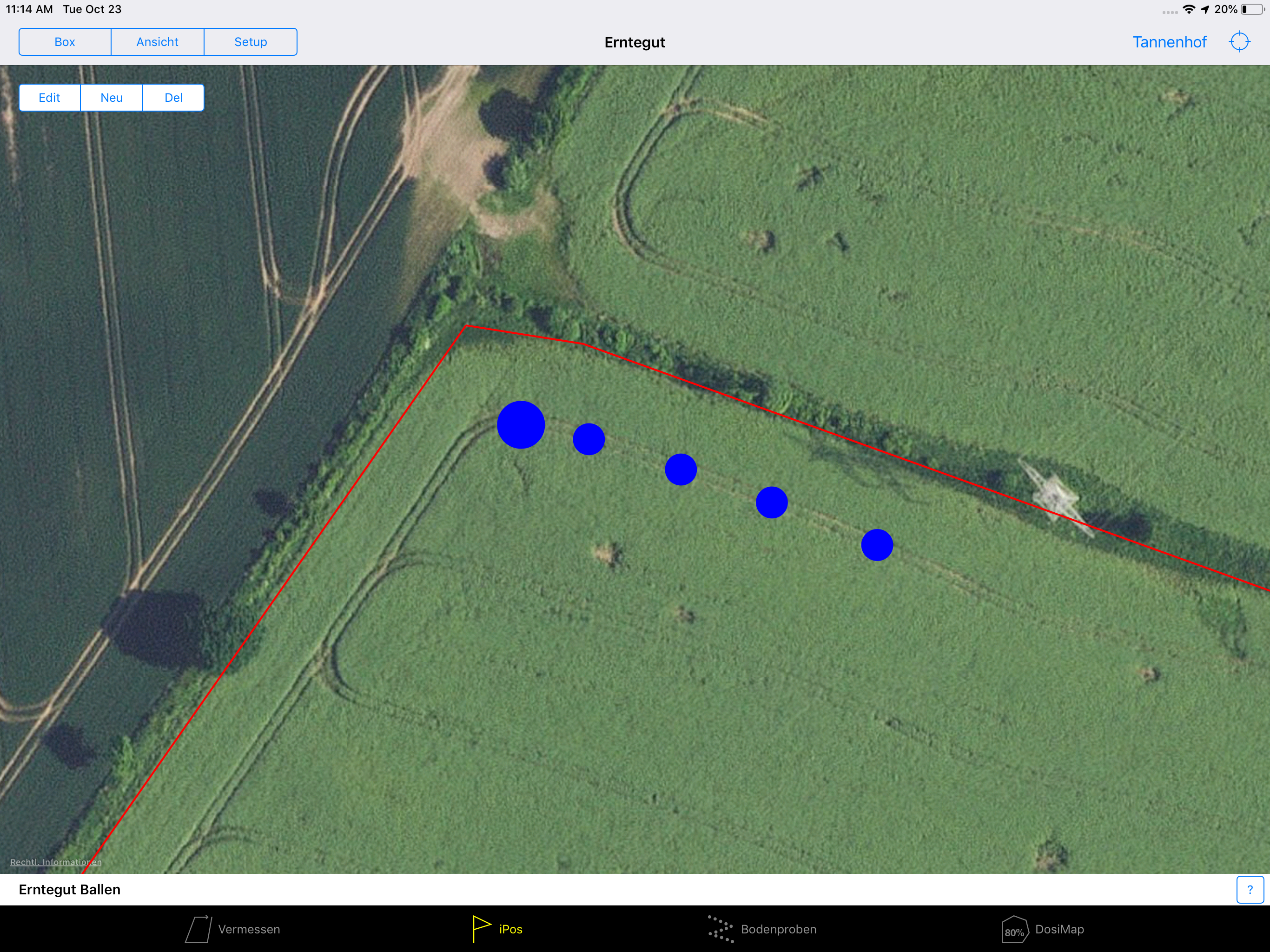
Task: Select the rightmost blue bale marker
Action: pyautogui.click(x=877, y=545)
